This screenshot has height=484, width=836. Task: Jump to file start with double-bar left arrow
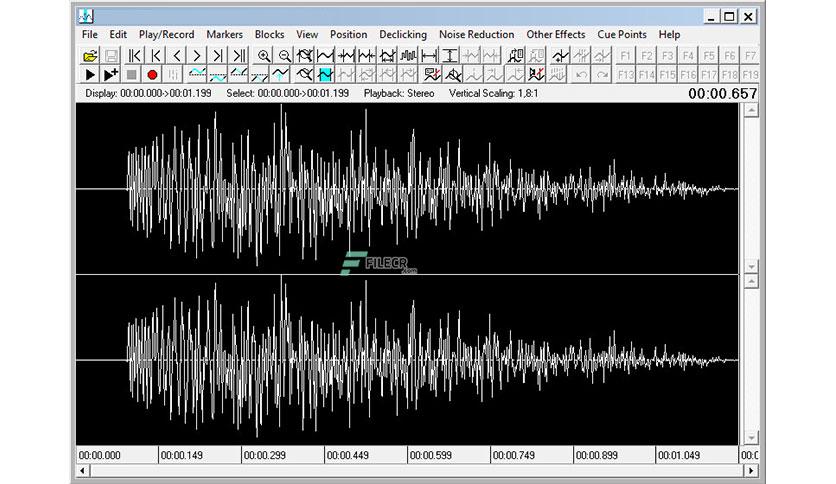point(135,55)
